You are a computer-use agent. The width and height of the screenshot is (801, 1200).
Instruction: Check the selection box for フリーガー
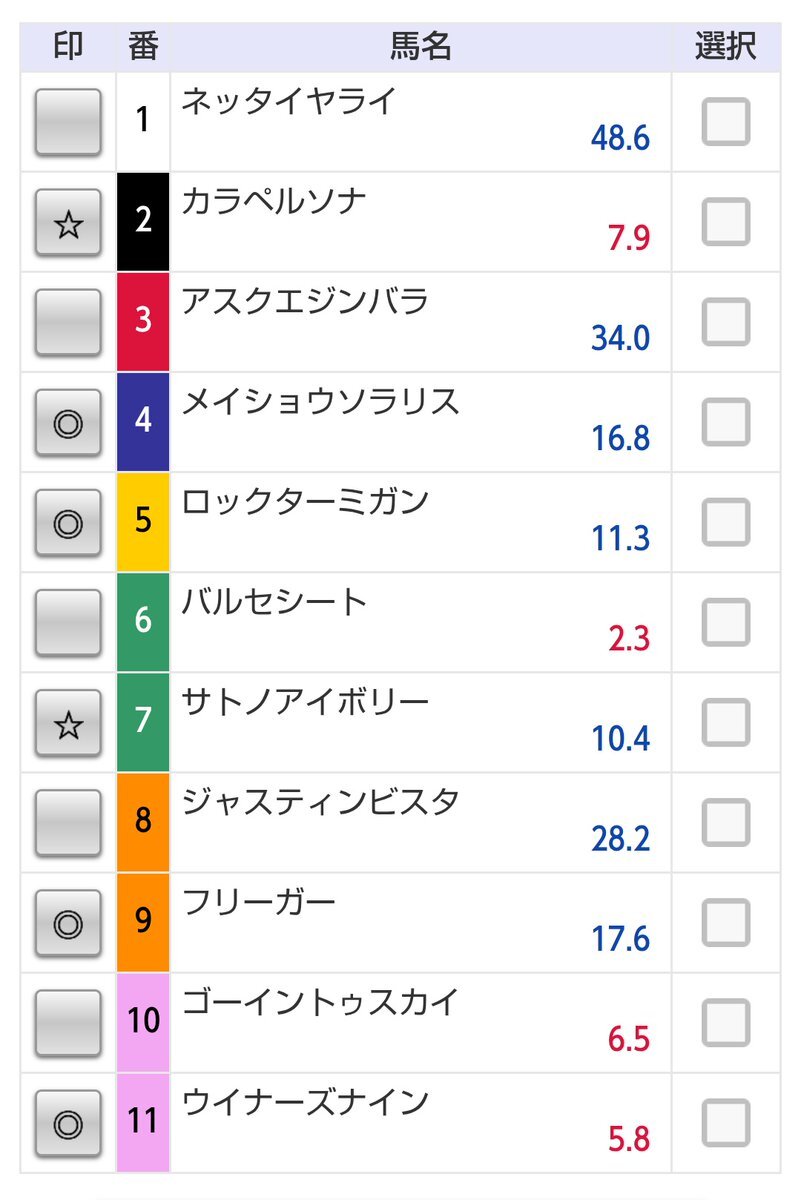[725, 922]
